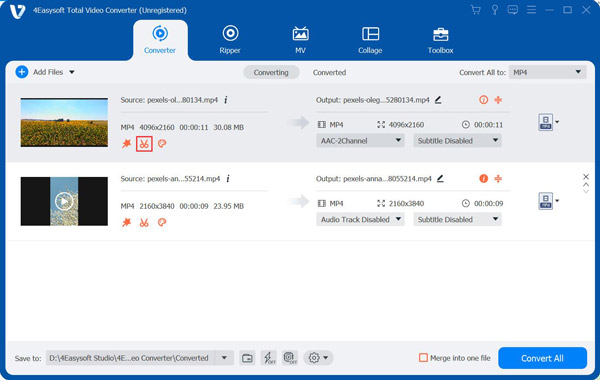Open the Toolbox tab
This screenshot has width=600, height=380.
coord(440,40)
